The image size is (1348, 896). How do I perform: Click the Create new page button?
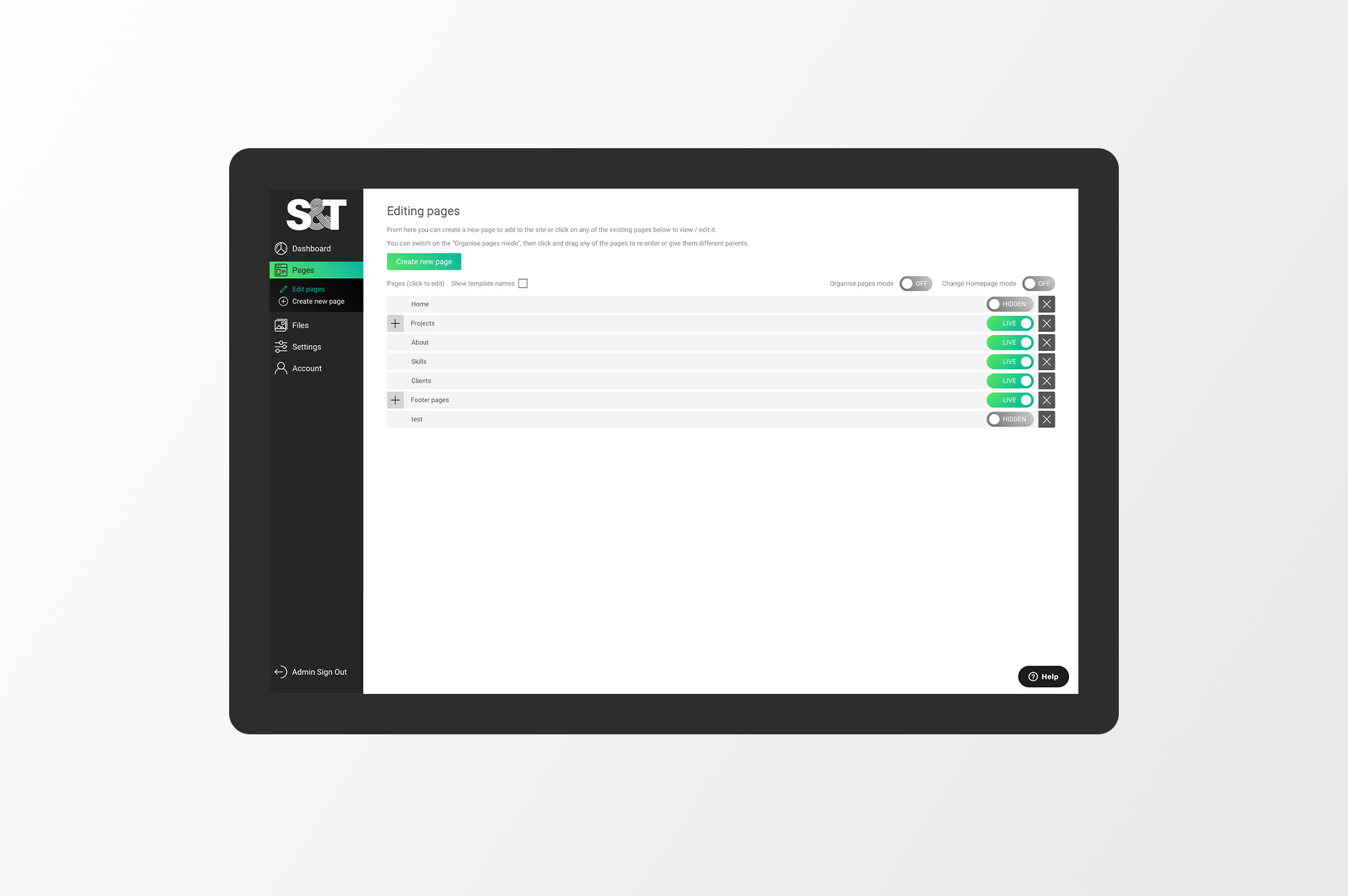[423, 261]
